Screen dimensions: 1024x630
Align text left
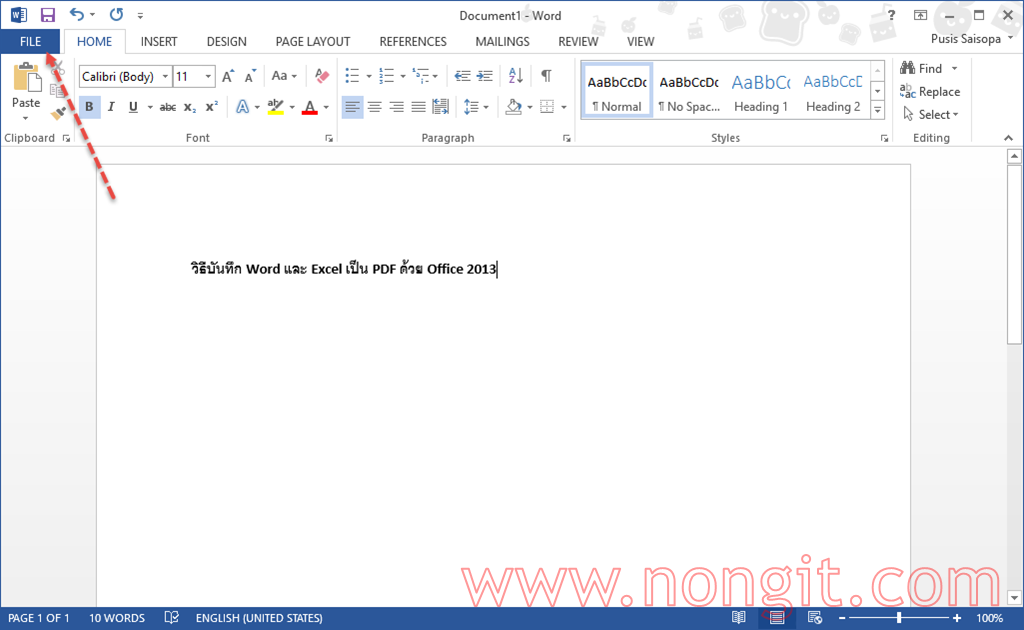pos(352,107)
